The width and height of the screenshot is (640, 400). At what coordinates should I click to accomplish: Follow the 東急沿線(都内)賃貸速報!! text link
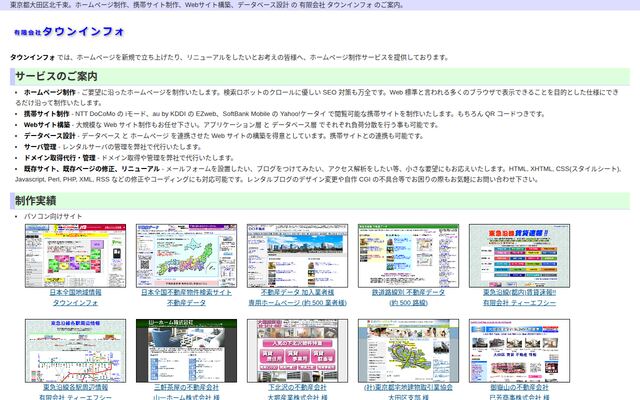520,292
